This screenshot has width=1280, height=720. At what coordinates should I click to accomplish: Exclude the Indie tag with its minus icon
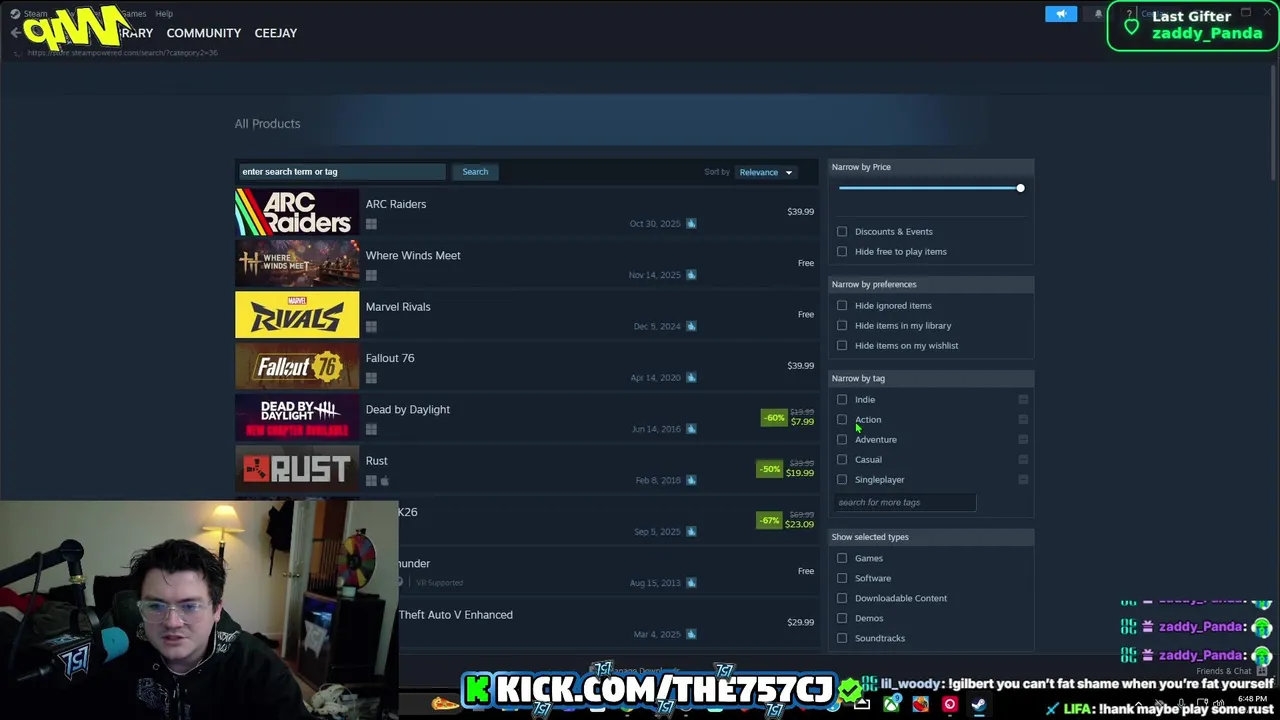[1023, 399]
